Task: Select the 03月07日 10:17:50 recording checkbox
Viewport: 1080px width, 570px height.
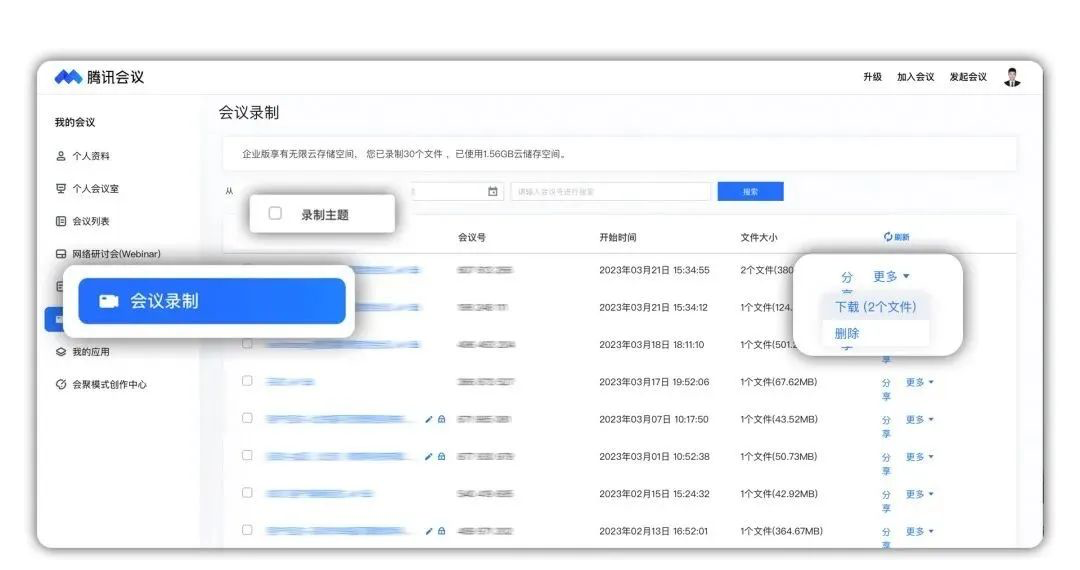Action: (247, 418)
